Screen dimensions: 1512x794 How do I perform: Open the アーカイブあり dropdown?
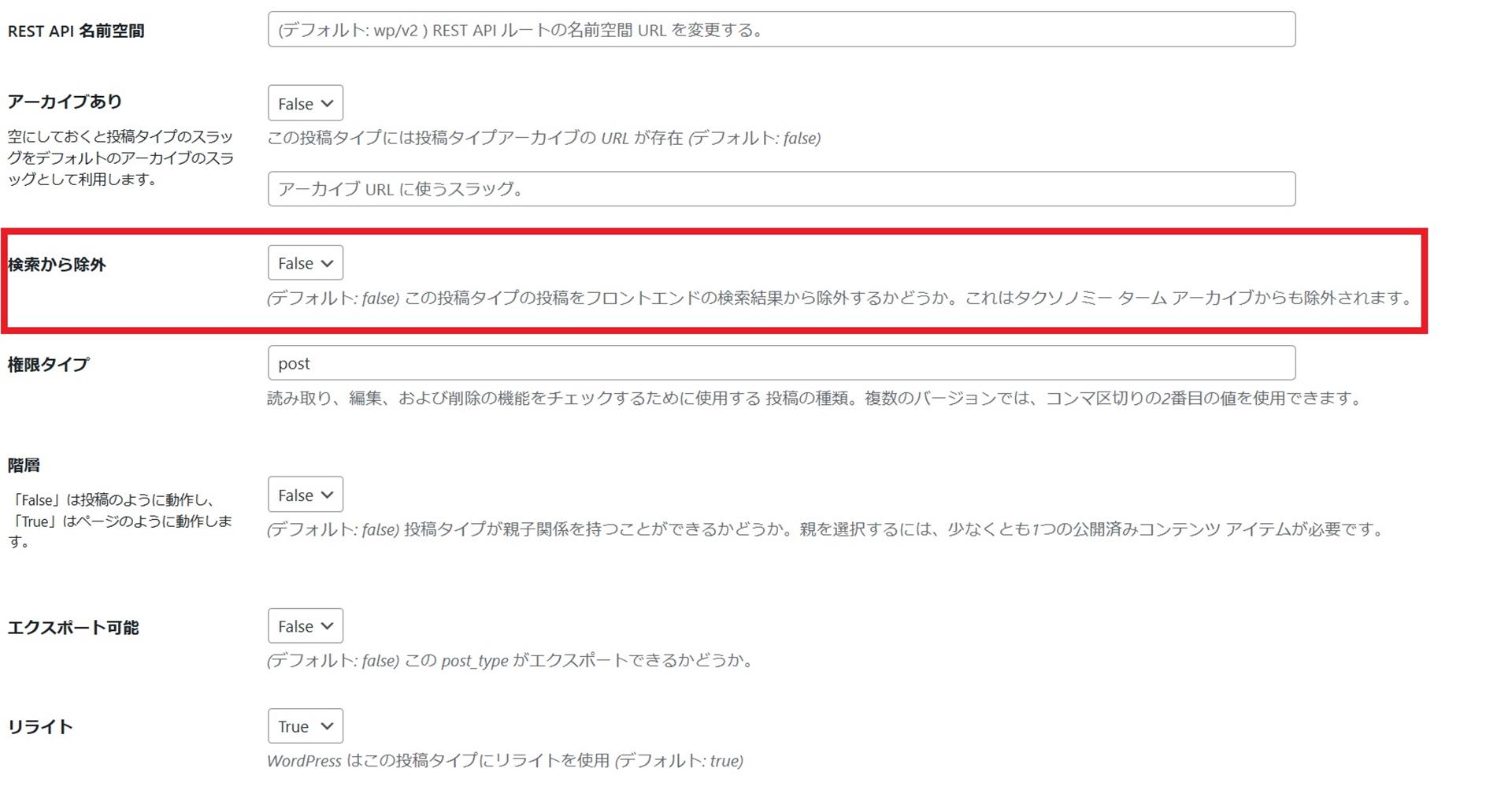(305, 103)
